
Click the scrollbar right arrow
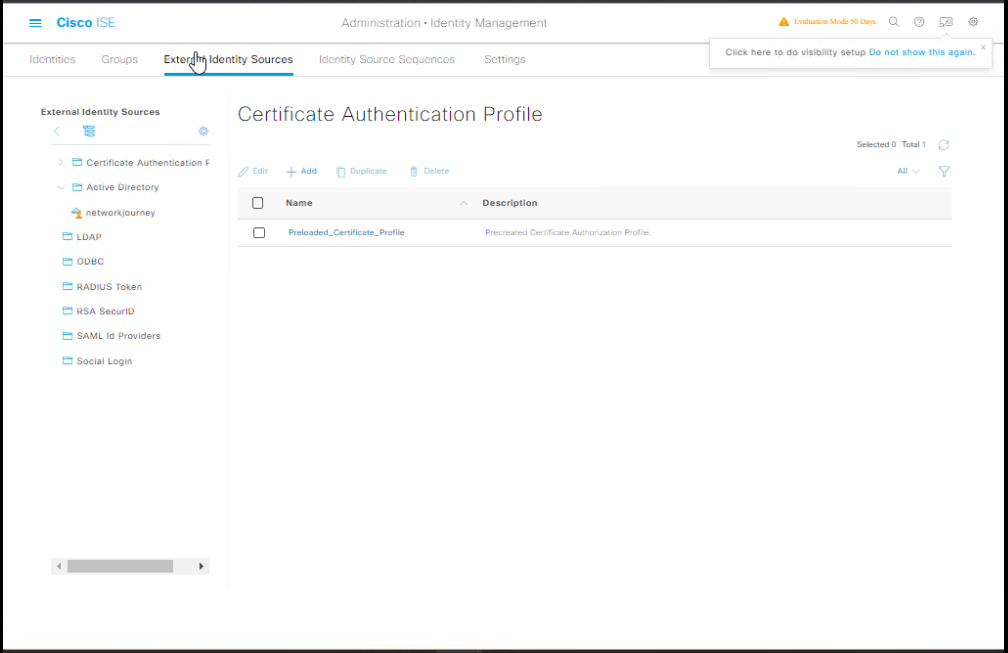click(x=201, y=566)
